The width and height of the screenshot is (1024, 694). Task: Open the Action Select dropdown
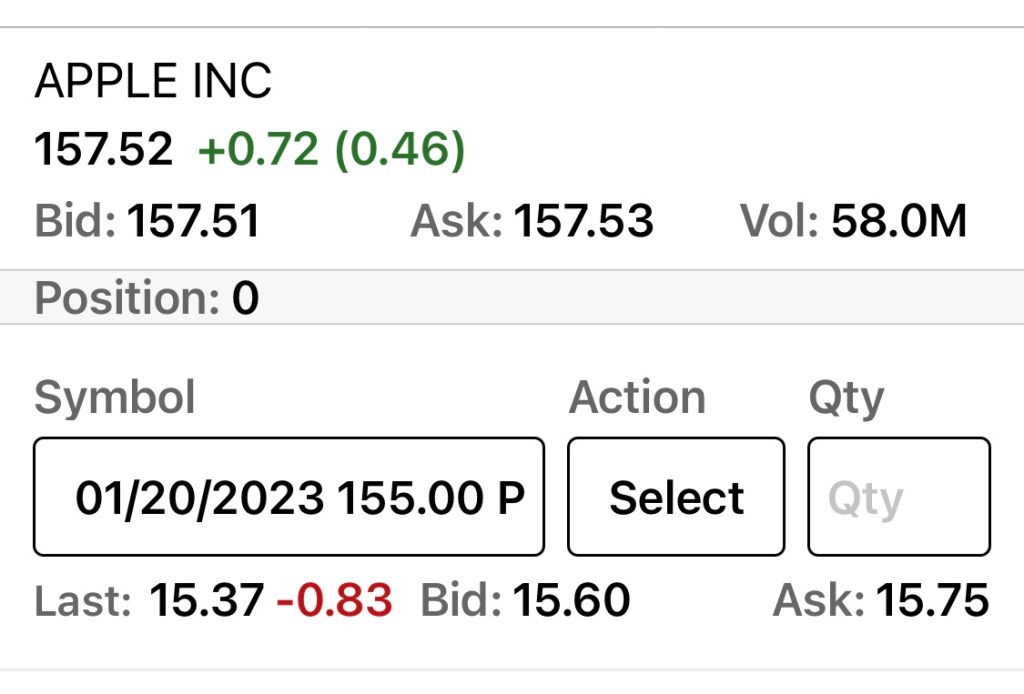pyautogui.click(x=676, y=497)
